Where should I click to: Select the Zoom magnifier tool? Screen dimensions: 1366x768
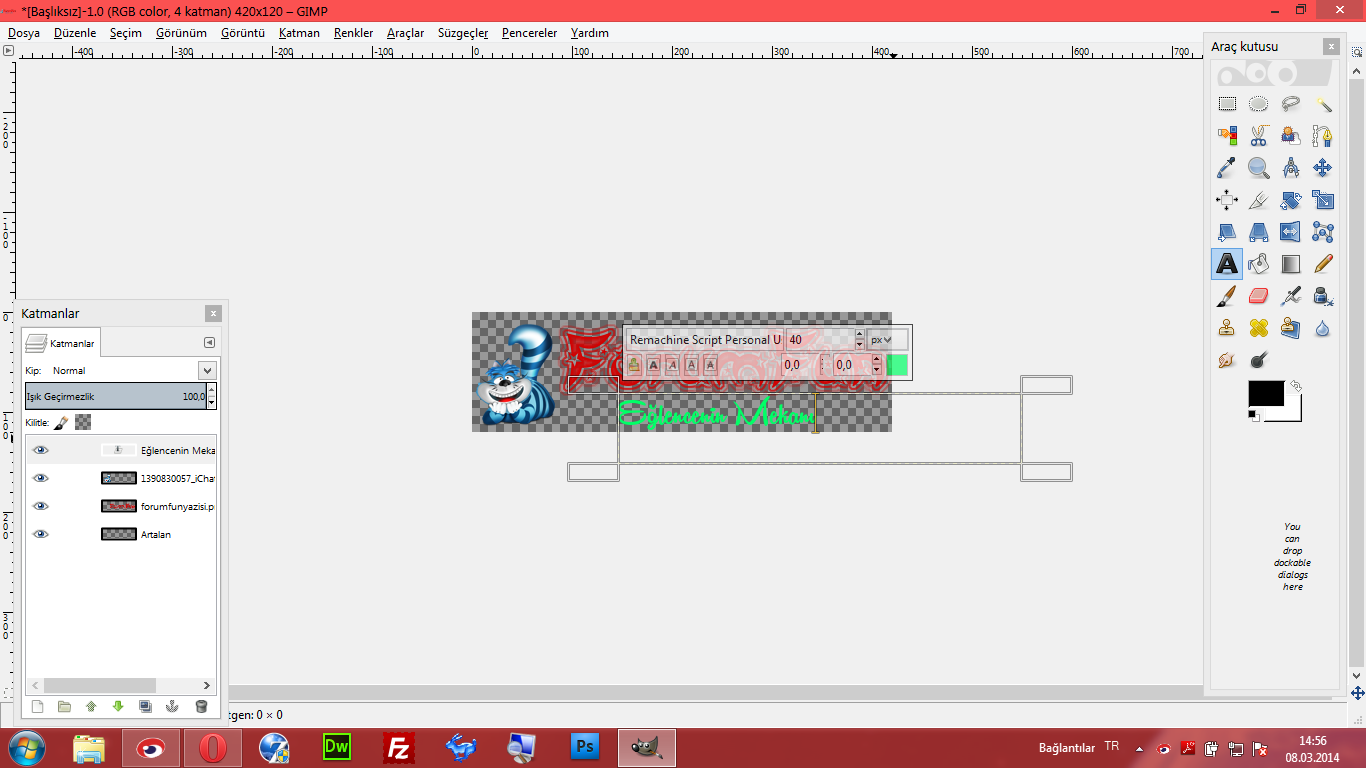tap(1259, 168)
